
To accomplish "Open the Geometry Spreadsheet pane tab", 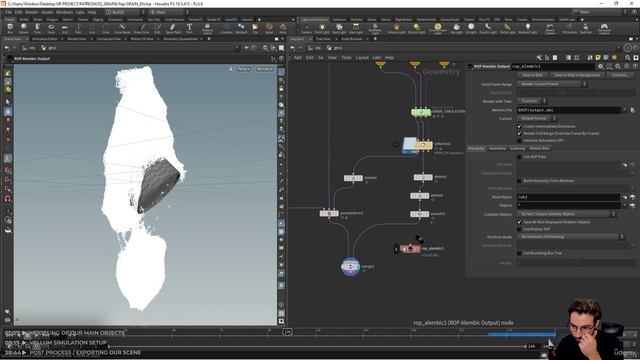I will (180, 39).
